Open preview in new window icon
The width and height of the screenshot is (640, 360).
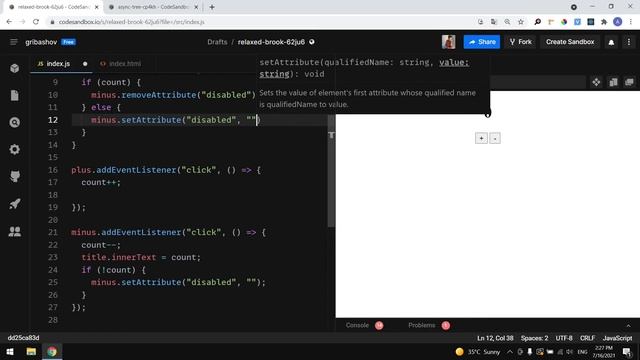coord(629,82)
